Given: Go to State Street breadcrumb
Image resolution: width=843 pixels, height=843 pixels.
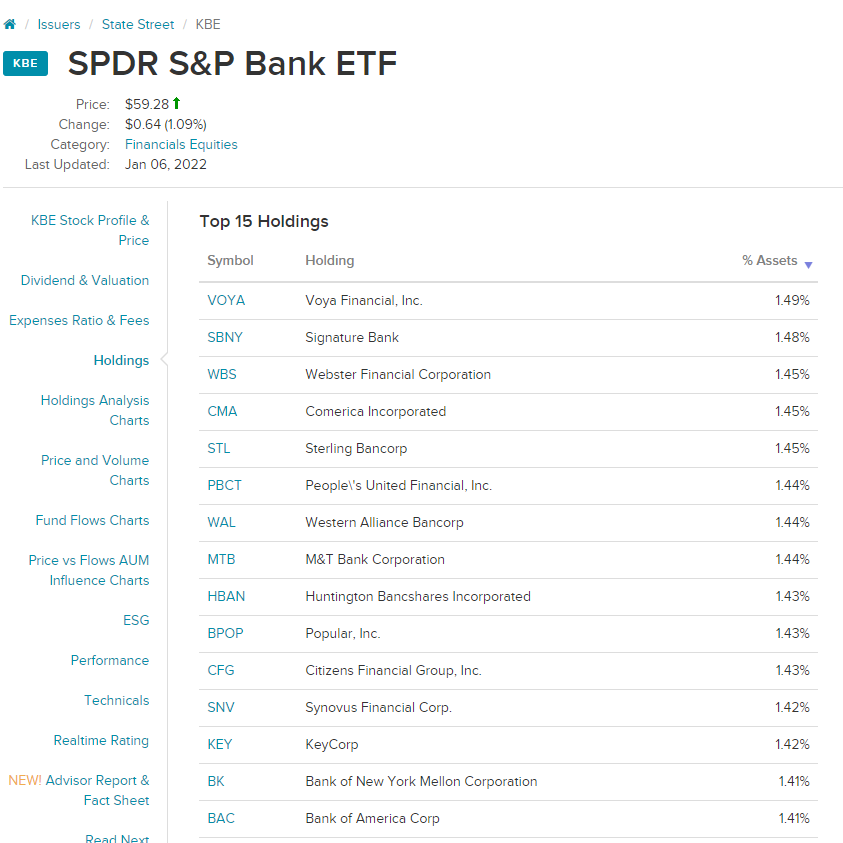Looking at the screenshot, I should tap(138, 24).
